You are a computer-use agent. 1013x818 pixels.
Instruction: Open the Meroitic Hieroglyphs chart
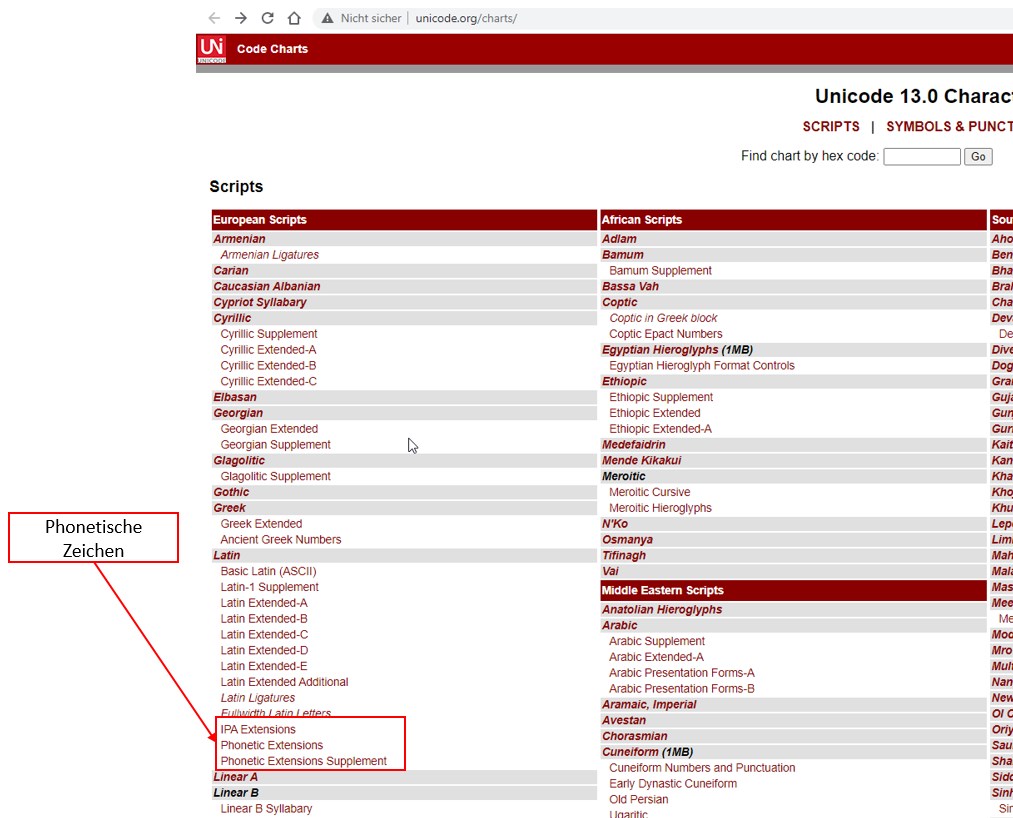click(660, 508)
